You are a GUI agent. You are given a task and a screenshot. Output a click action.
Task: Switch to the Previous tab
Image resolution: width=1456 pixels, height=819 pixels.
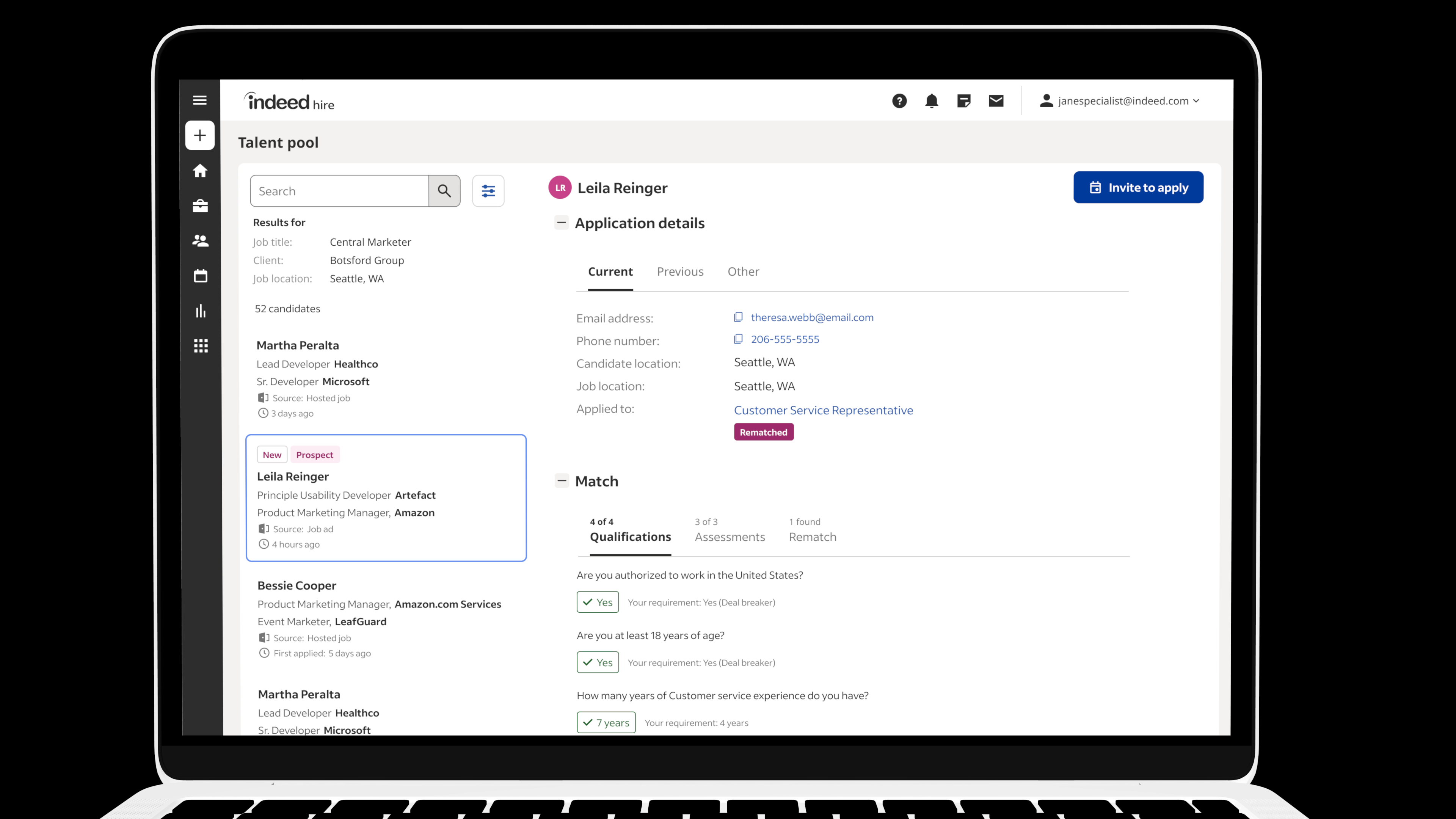pos(680,271)
